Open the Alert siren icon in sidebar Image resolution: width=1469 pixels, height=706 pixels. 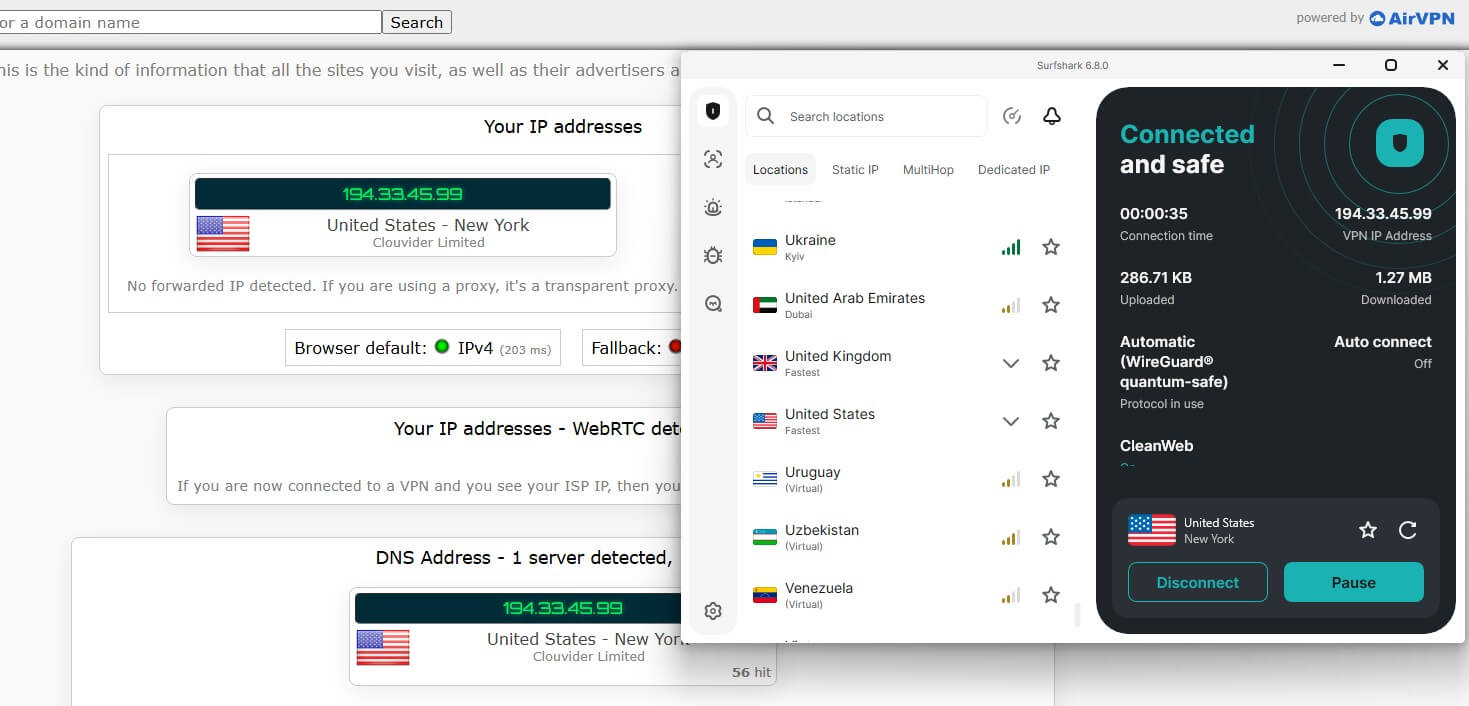[712, 208]
